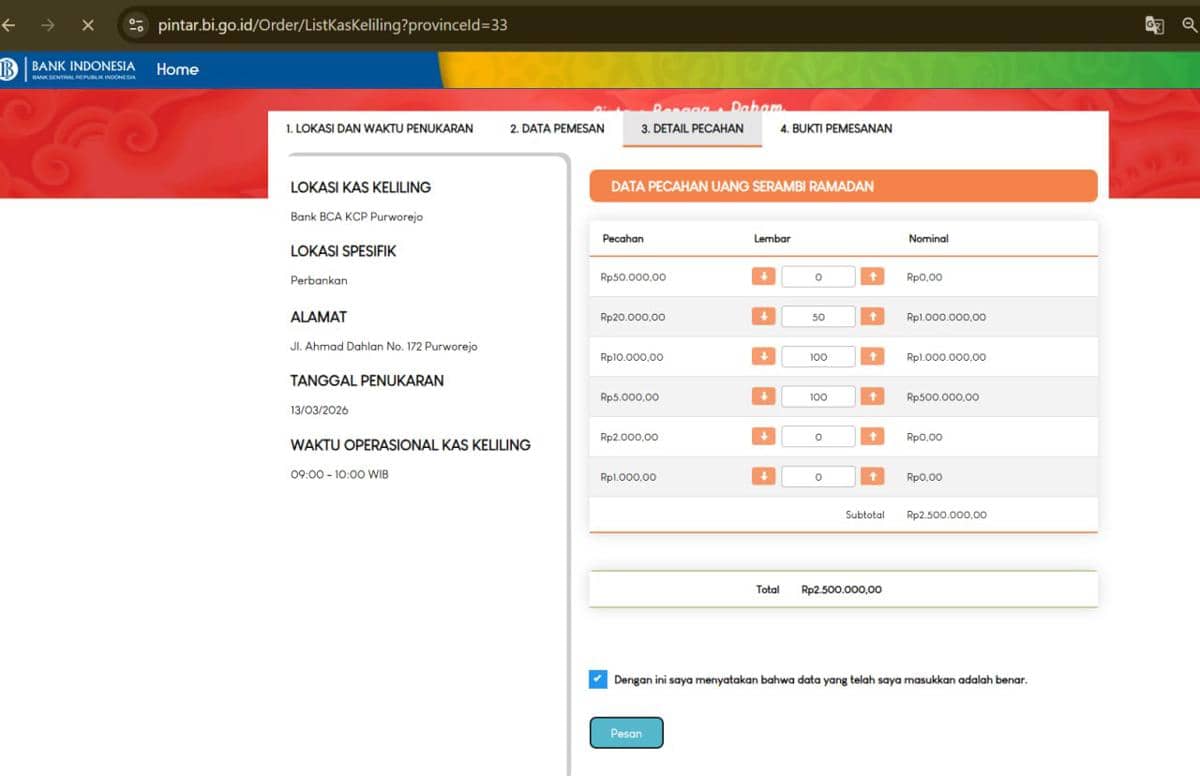Select the Bukti Pemesanan tab
The image size is (1200, 776).
[x=836, y=129]
